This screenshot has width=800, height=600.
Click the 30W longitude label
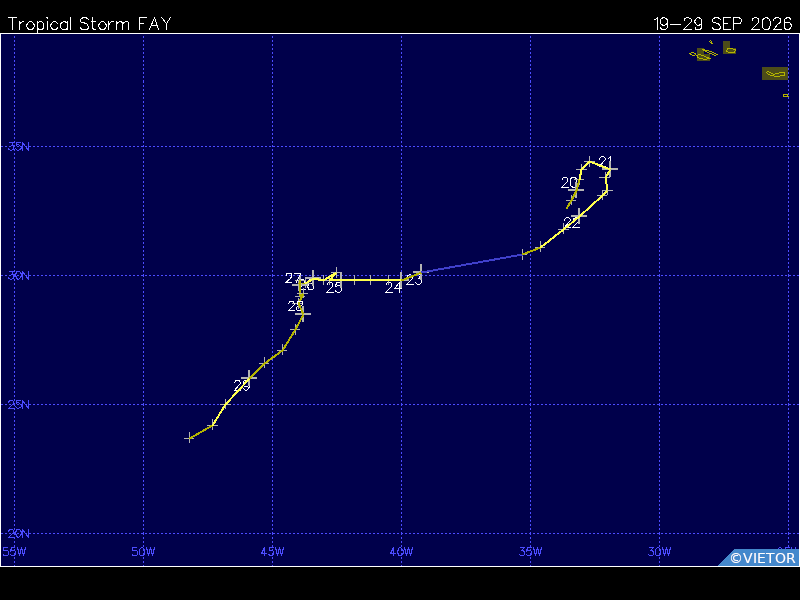point(660,552)
